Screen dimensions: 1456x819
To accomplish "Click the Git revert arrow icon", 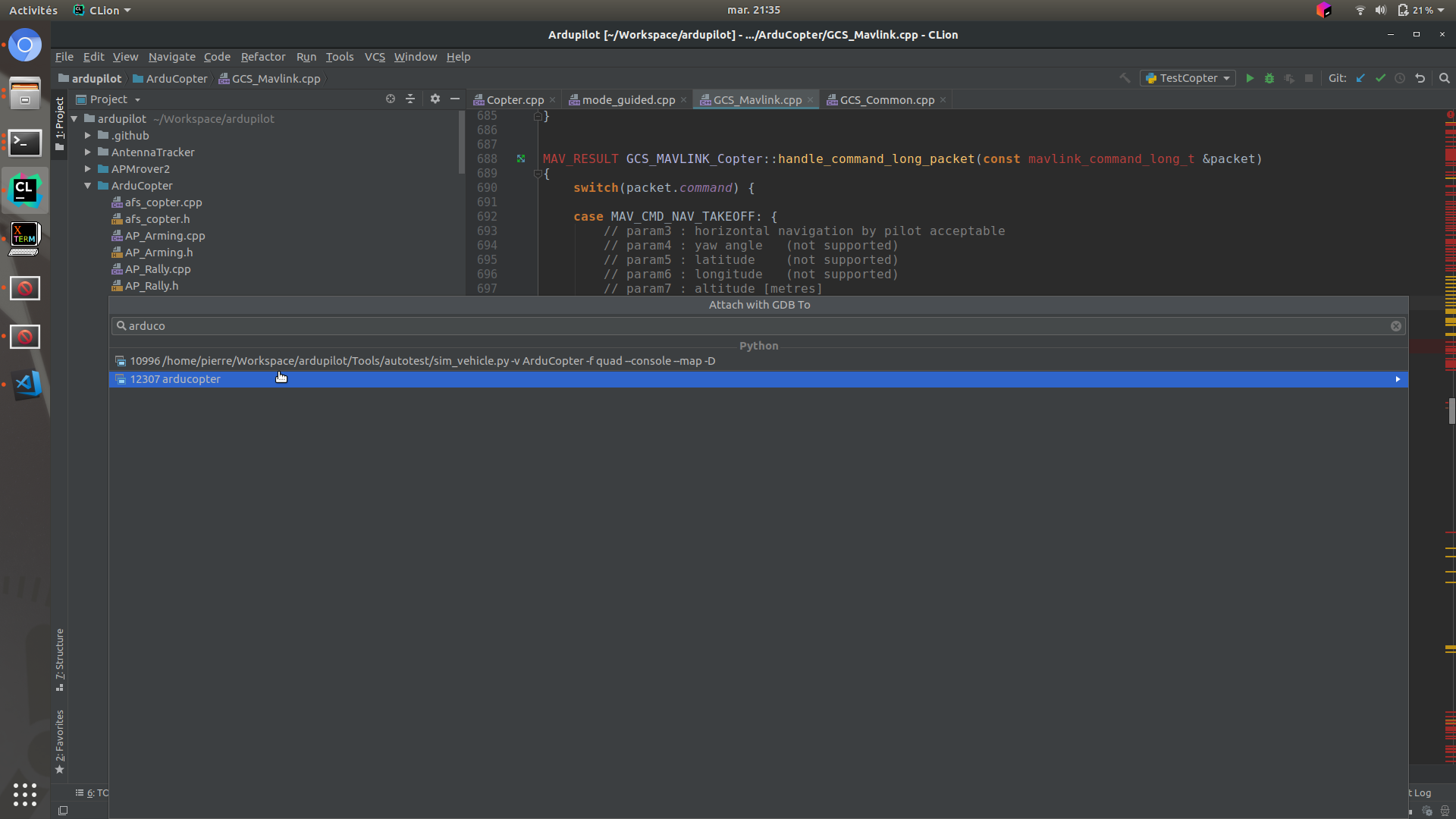I will tap(1420, 78).
